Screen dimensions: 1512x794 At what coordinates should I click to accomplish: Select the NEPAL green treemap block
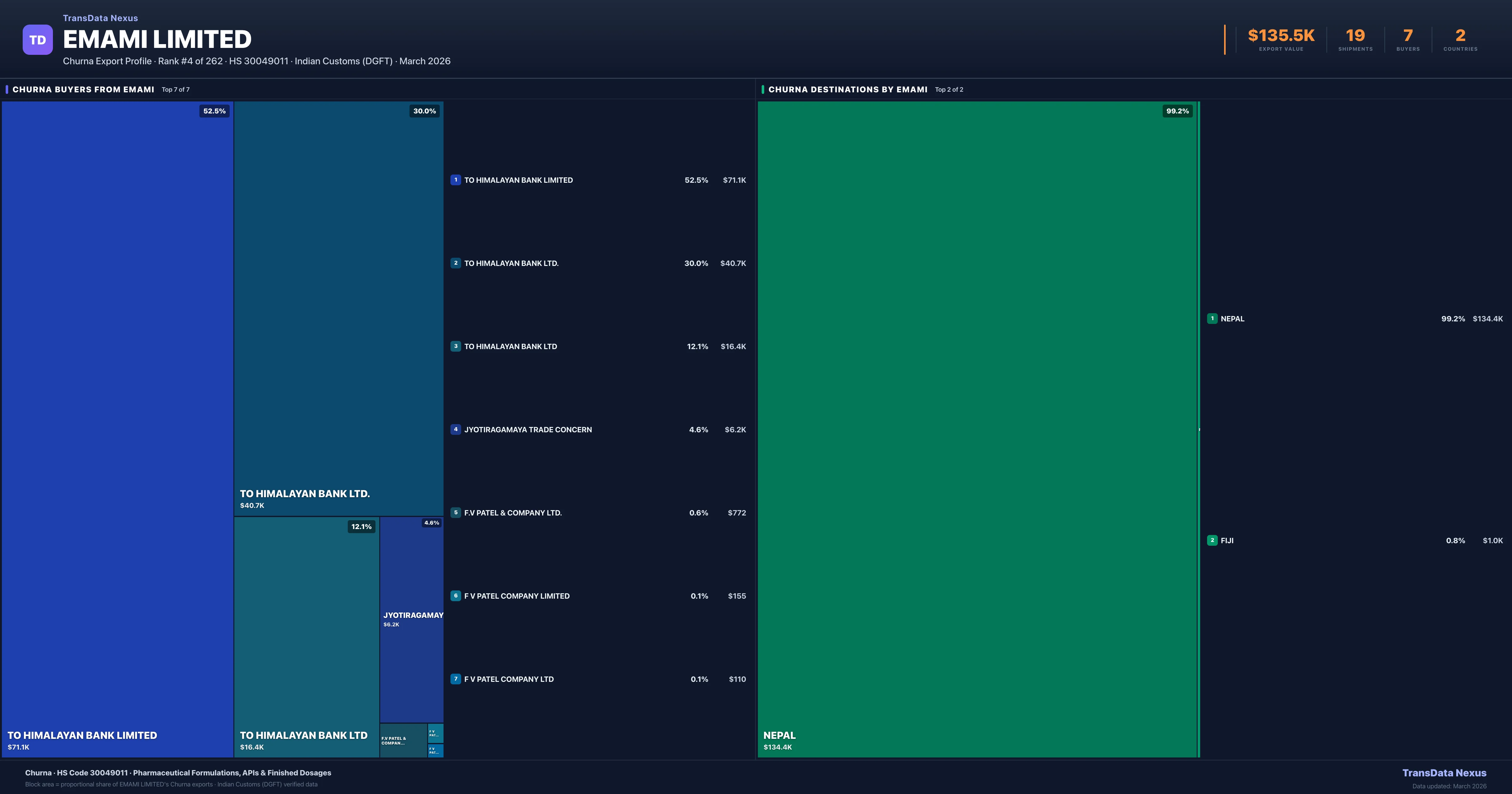coord(977,429)
